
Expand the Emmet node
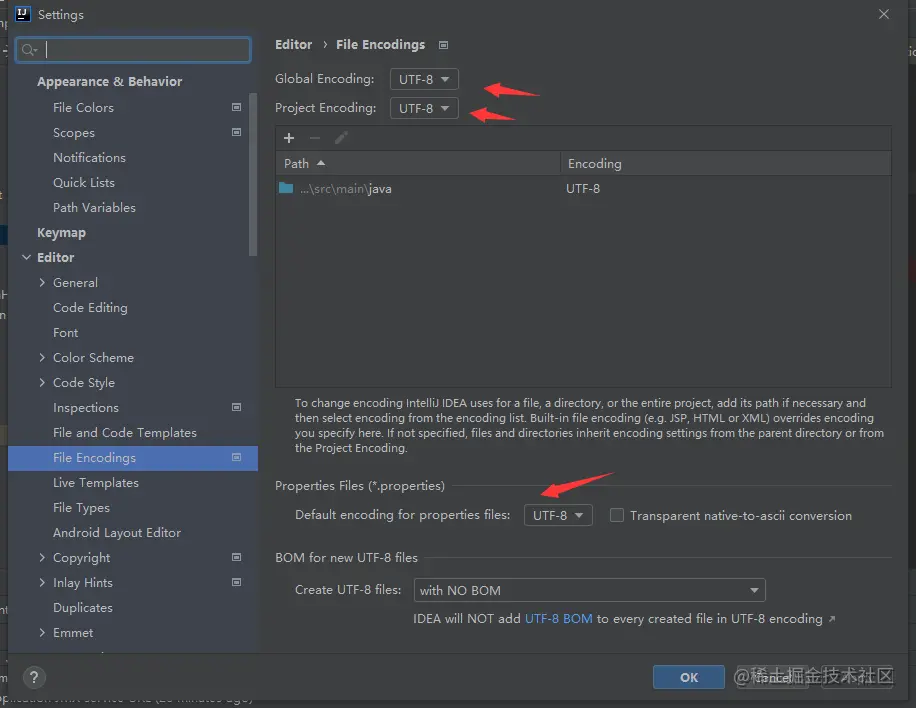click(42, 632)
